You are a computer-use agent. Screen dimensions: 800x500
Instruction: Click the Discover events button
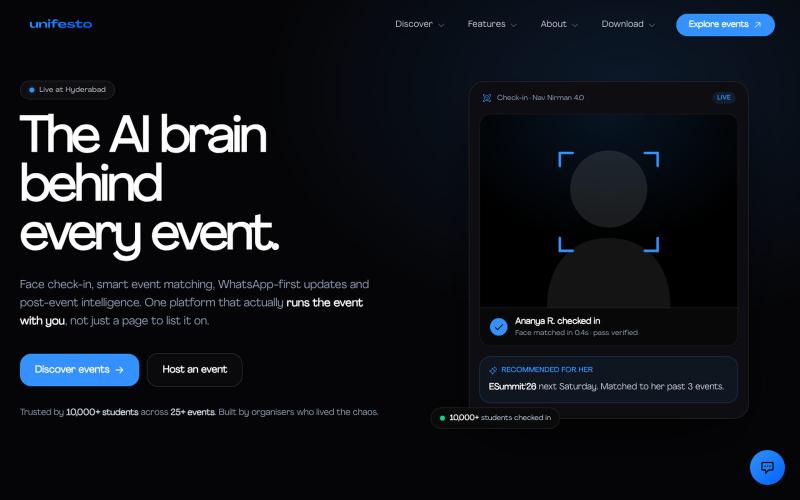point(80,370)
